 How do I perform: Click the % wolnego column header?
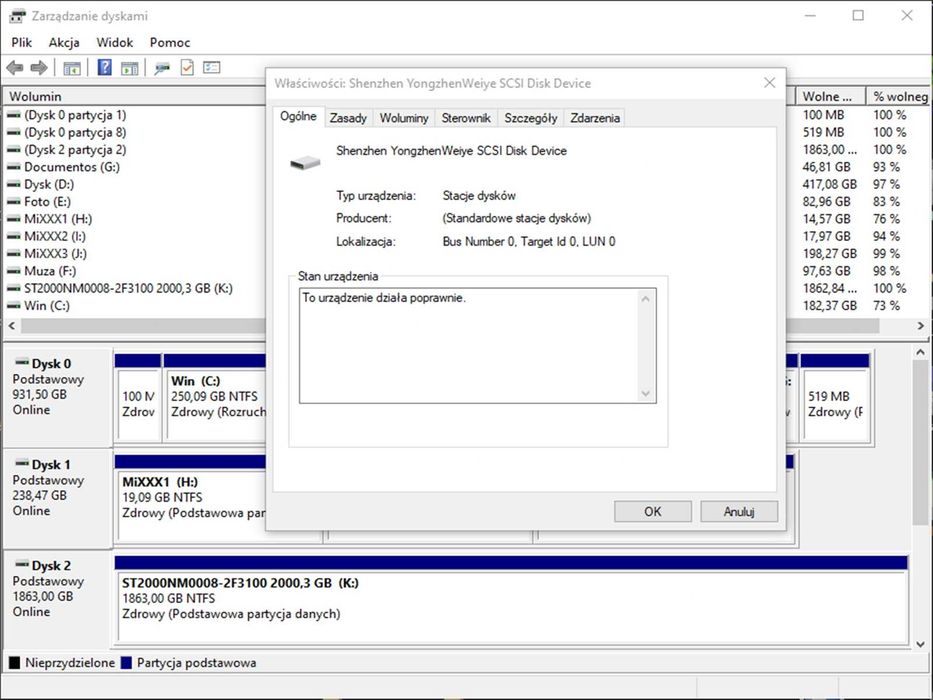click(899, 96)
